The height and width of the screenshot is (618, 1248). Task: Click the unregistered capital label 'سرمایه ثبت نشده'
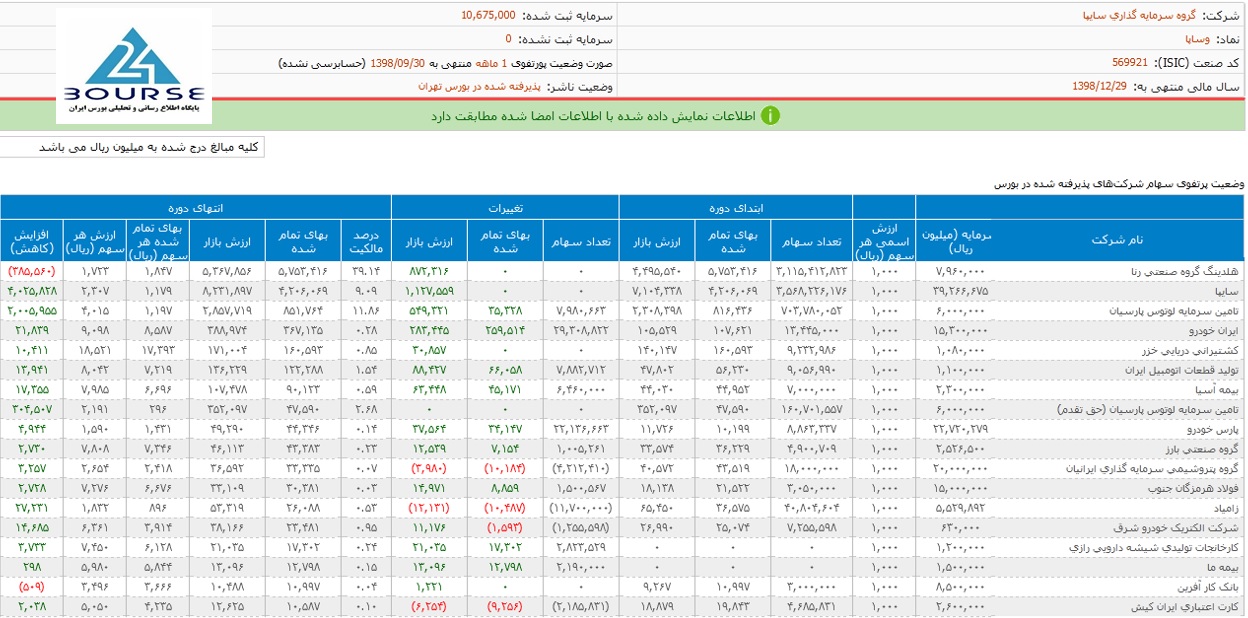point(567,39)
